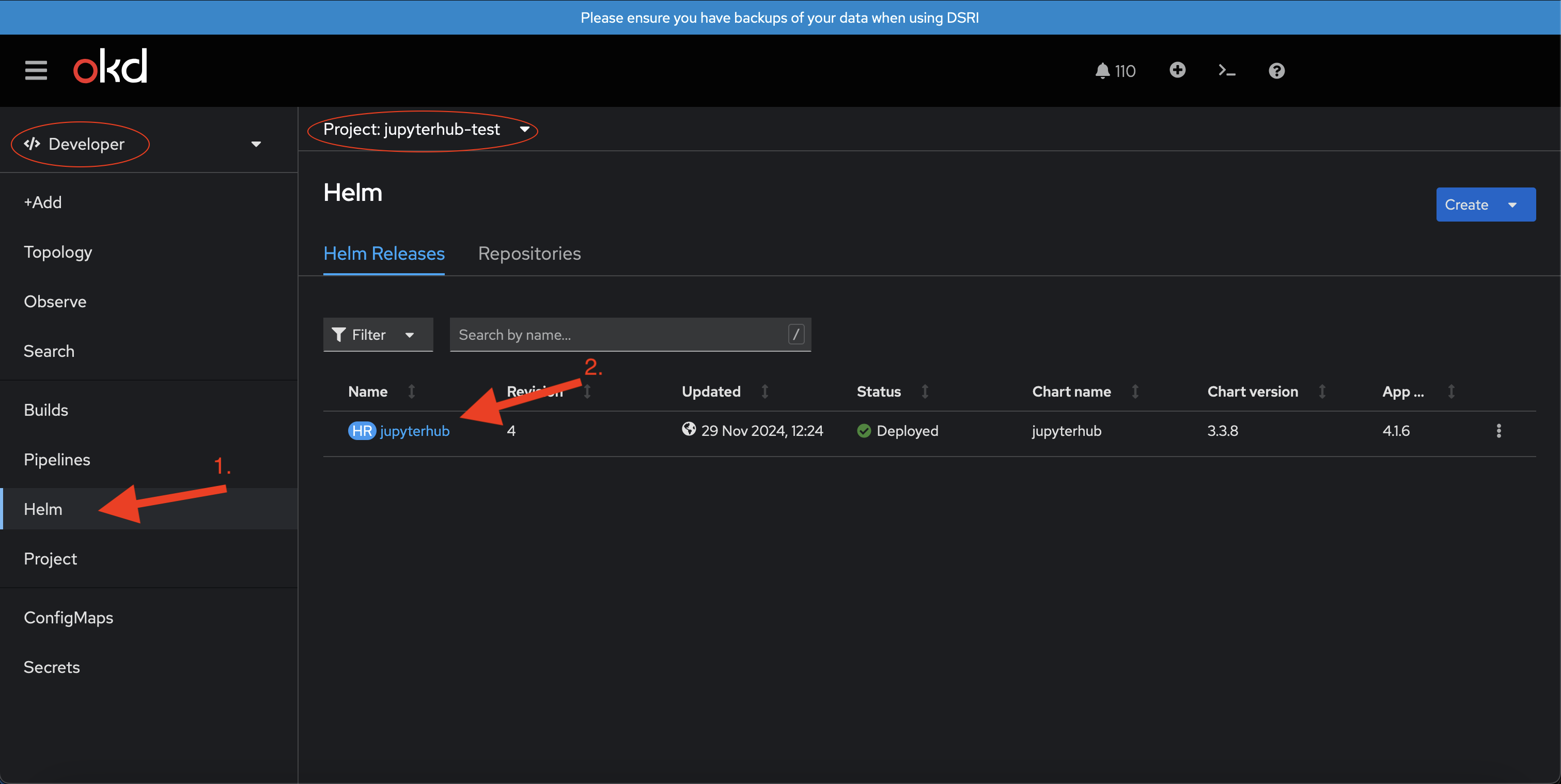
Task: Click the globe icon by updated date
Action: coord(689,429)
